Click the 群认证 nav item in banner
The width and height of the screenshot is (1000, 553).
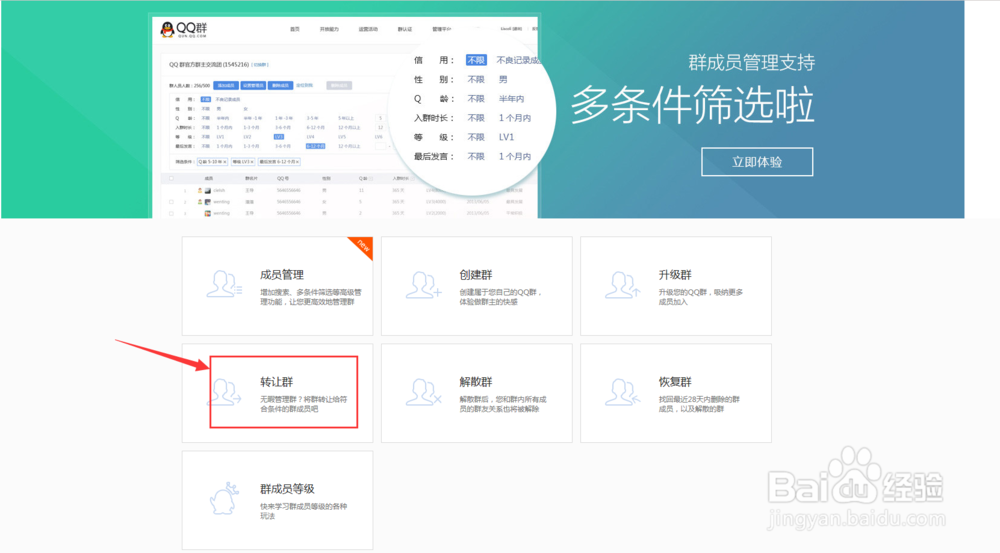click(405, 29)
